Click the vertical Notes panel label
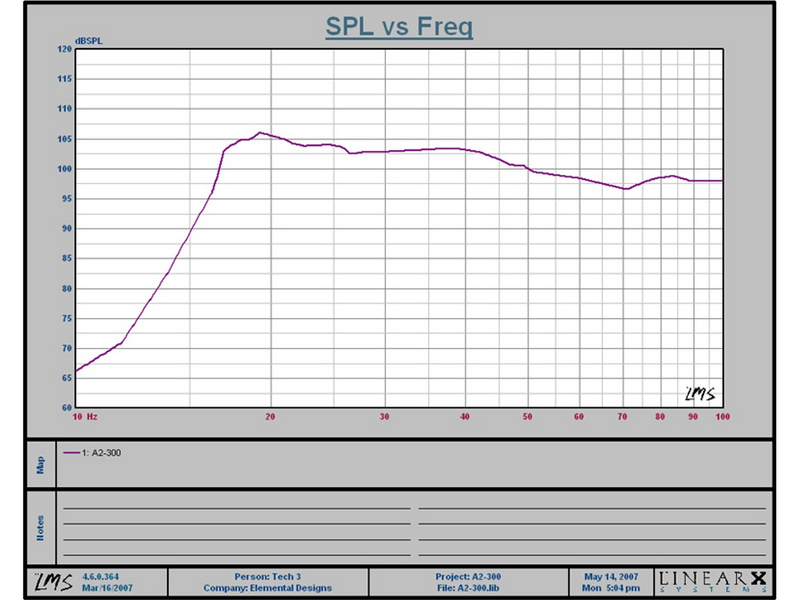Screen dimensions: 799x600 40,527
